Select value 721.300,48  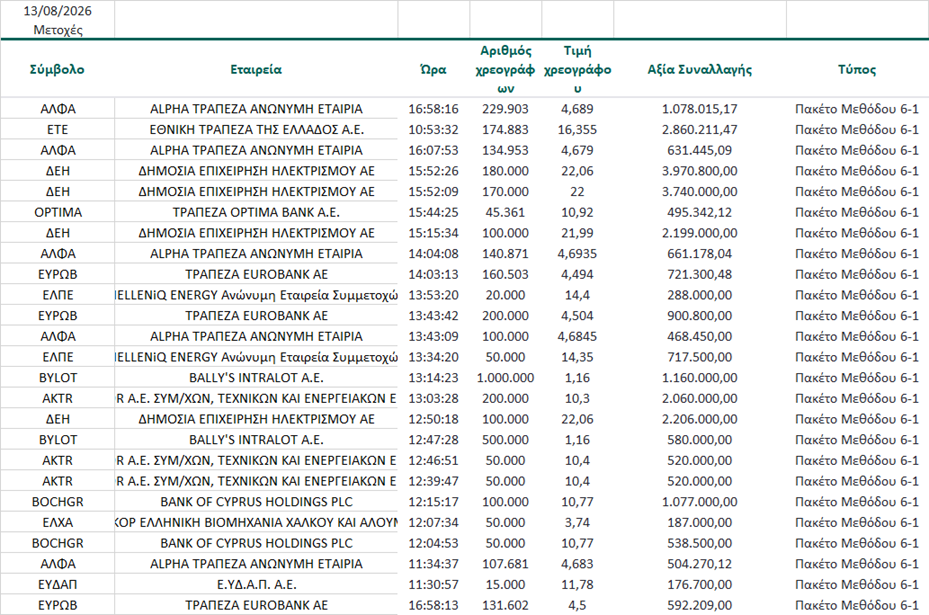pos(700,274)
